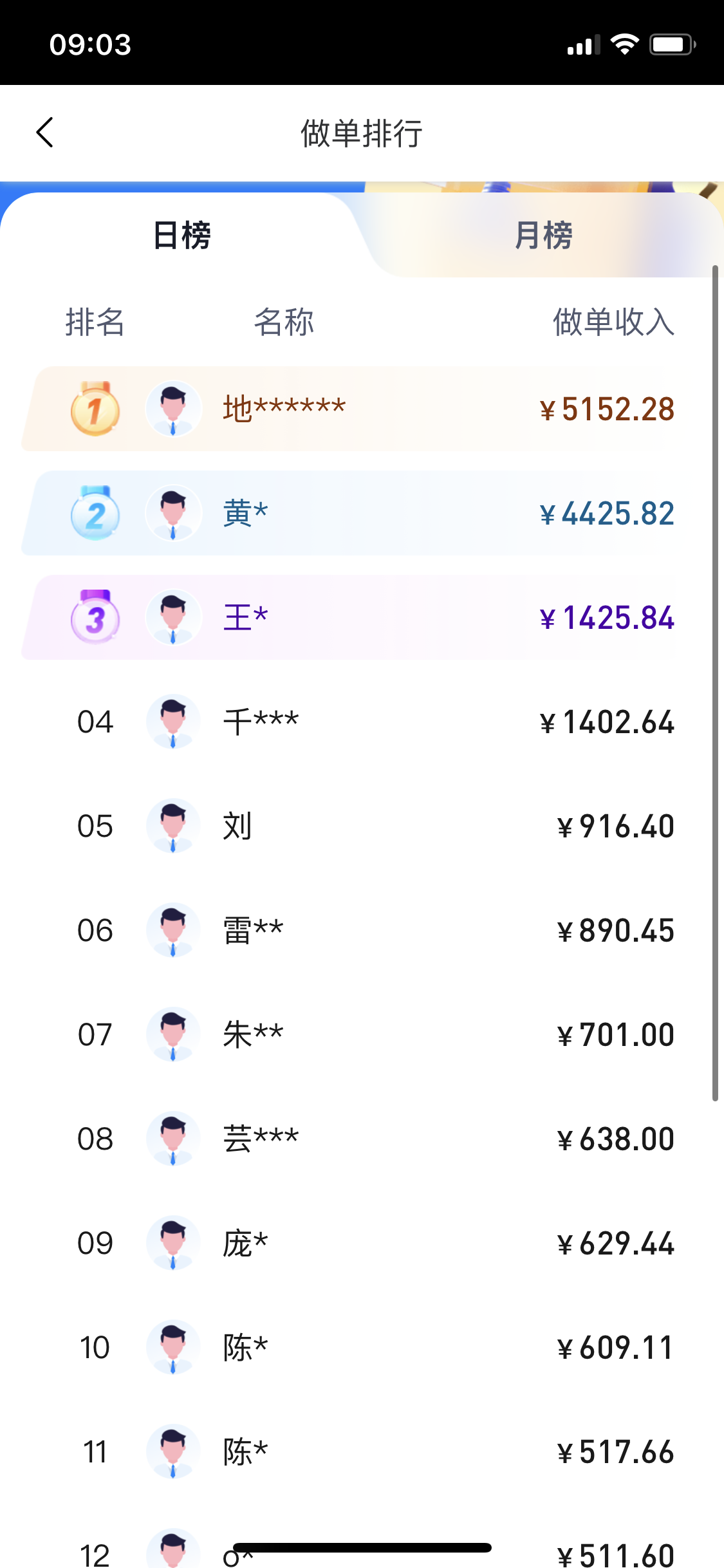Screen dimensions: 724x1568
Task: Select the 朱** row name
Action: coord(253,1034)
